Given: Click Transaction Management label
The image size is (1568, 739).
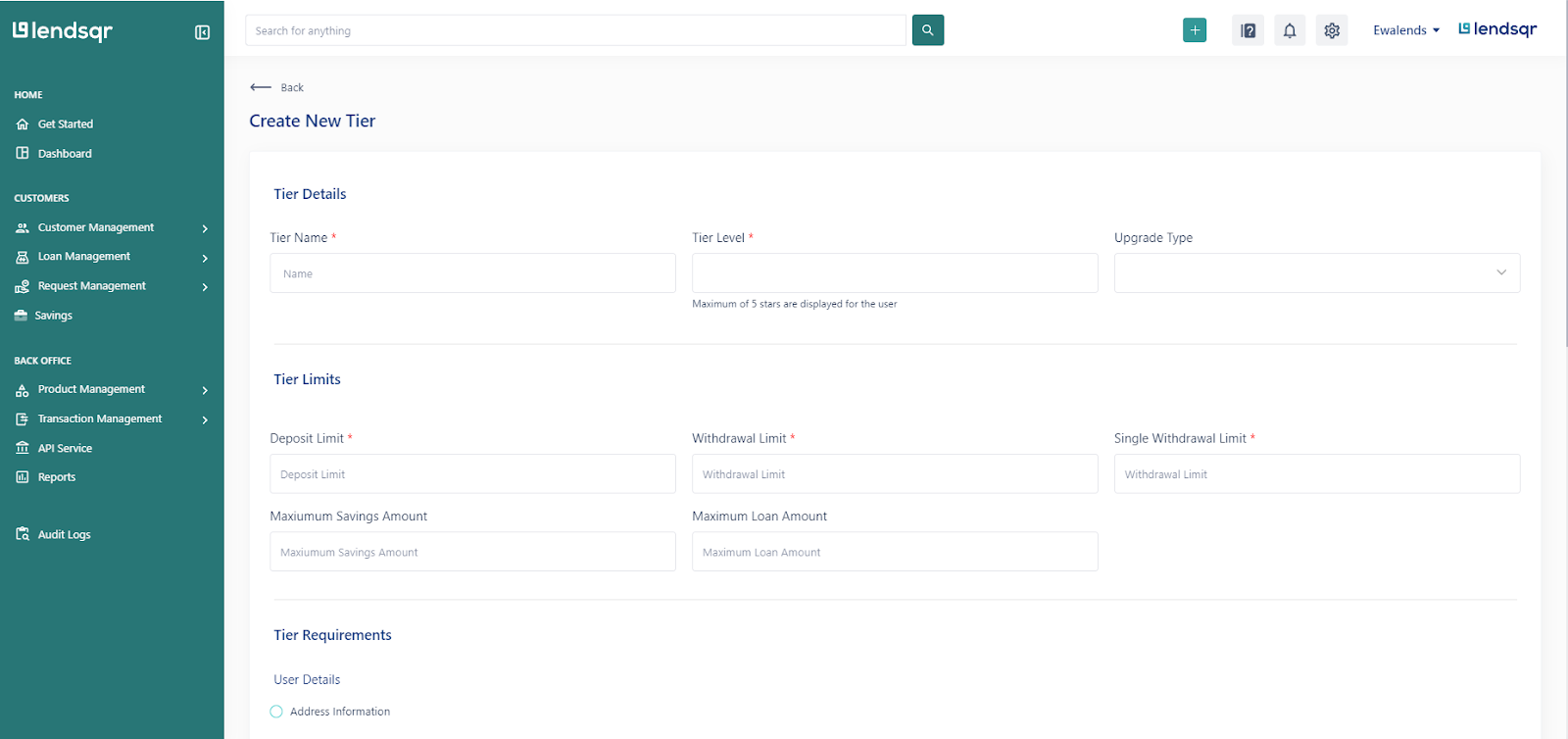Looking at the screenshot, I should point(100,419).
